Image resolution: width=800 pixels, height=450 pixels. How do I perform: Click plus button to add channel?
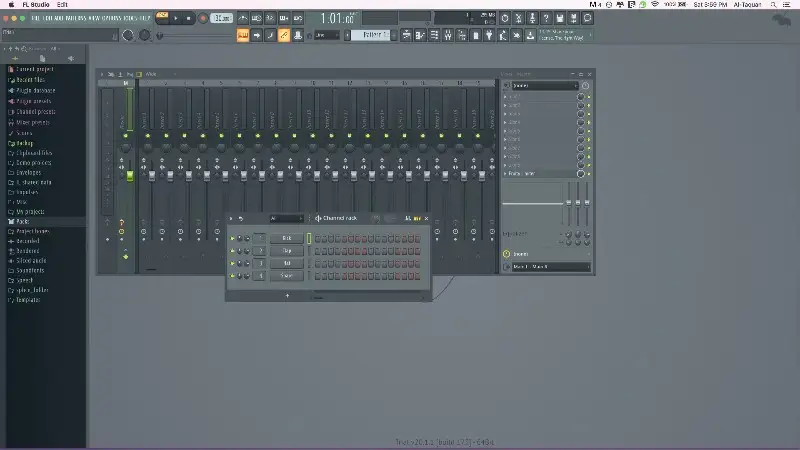(288, 295)
